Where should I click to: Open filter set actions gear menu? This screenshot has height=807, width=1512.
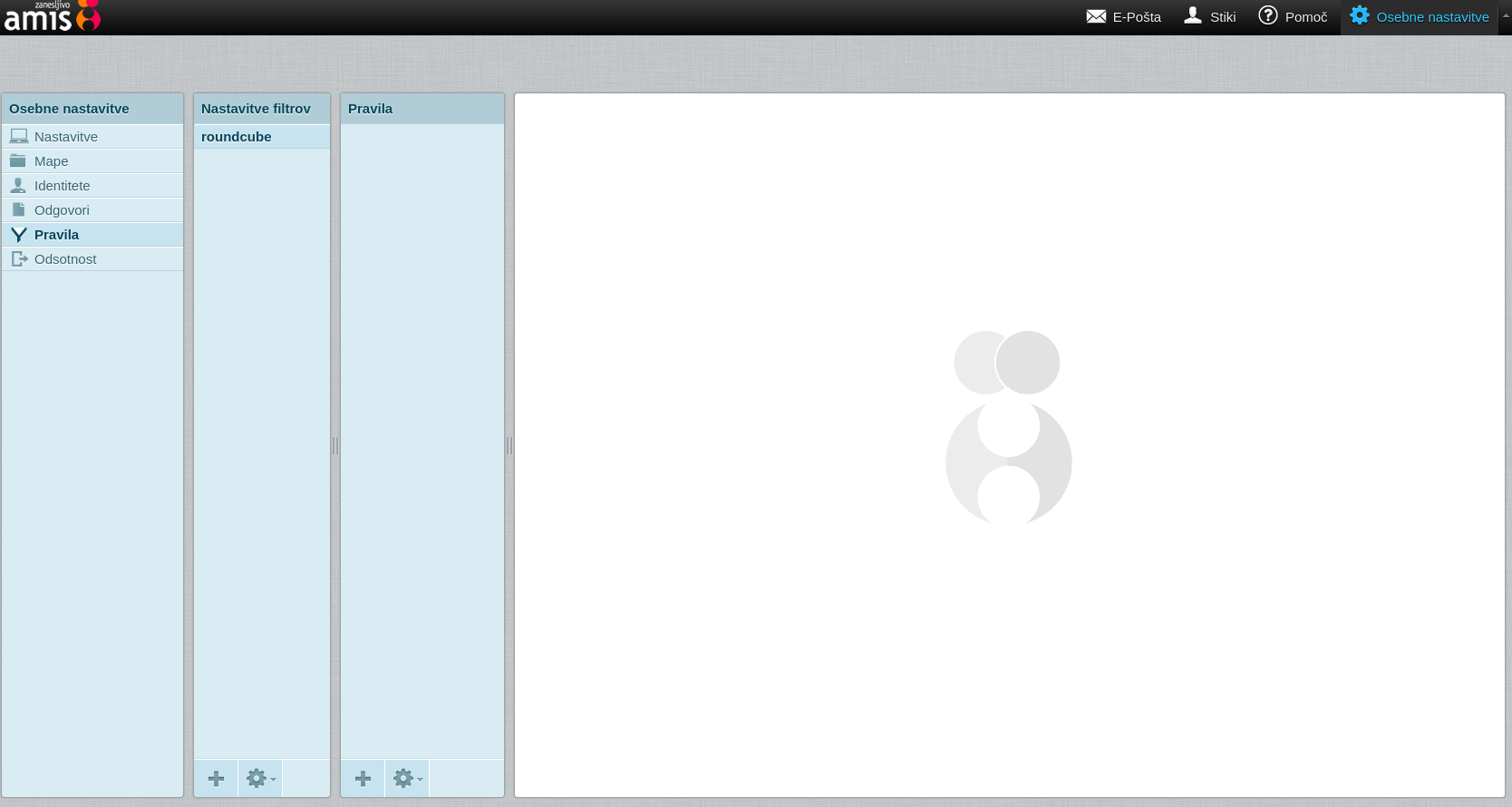(x=260, y=779)
